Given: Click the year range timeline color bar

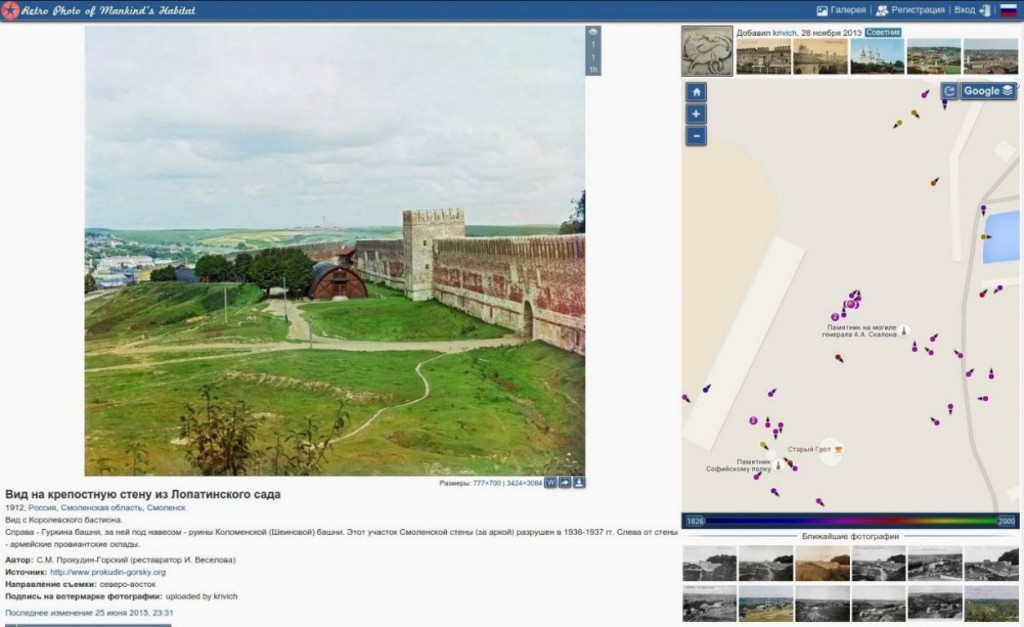Looking at the screenshot, I should click(x=850, y=521).
